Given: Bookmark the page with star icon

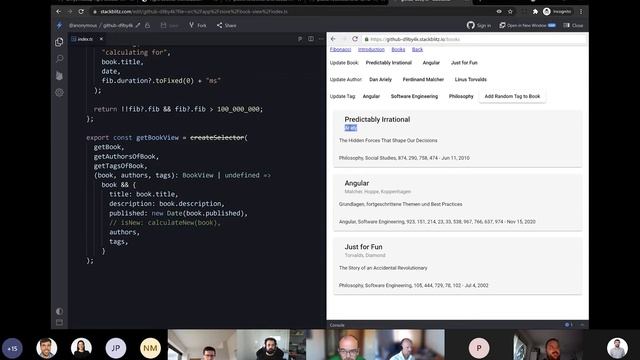Looking at the screenshot, I should [x=510, y=11].
